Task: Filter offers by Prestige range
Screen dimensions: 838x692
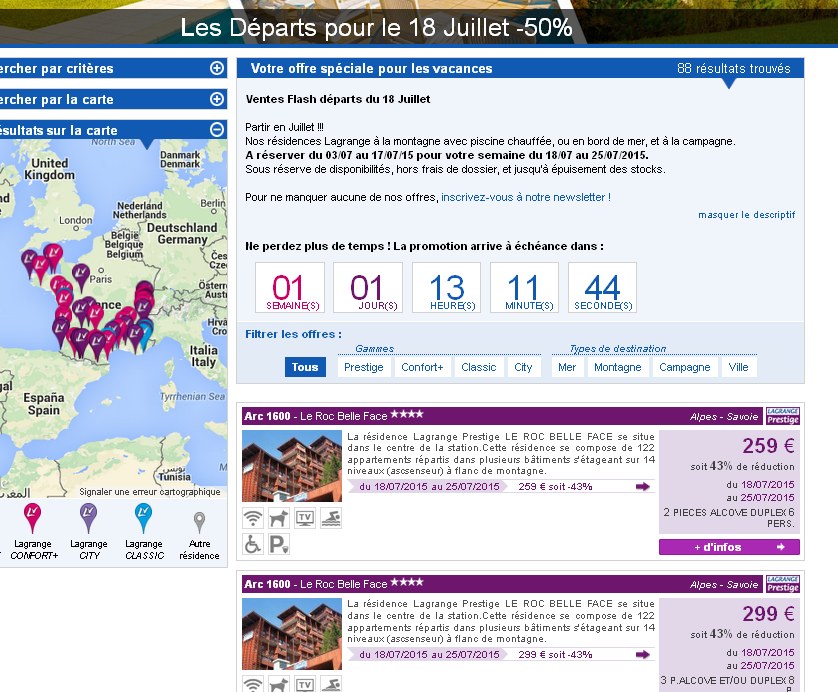Action: coord(363,367)
